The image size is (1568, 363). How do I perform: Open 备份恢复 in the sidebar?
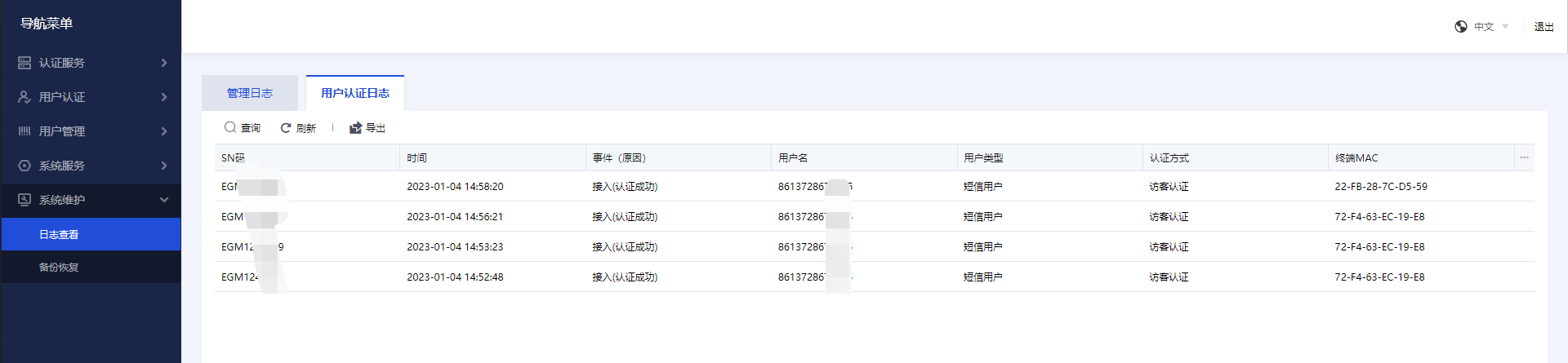tap(59, 268)
